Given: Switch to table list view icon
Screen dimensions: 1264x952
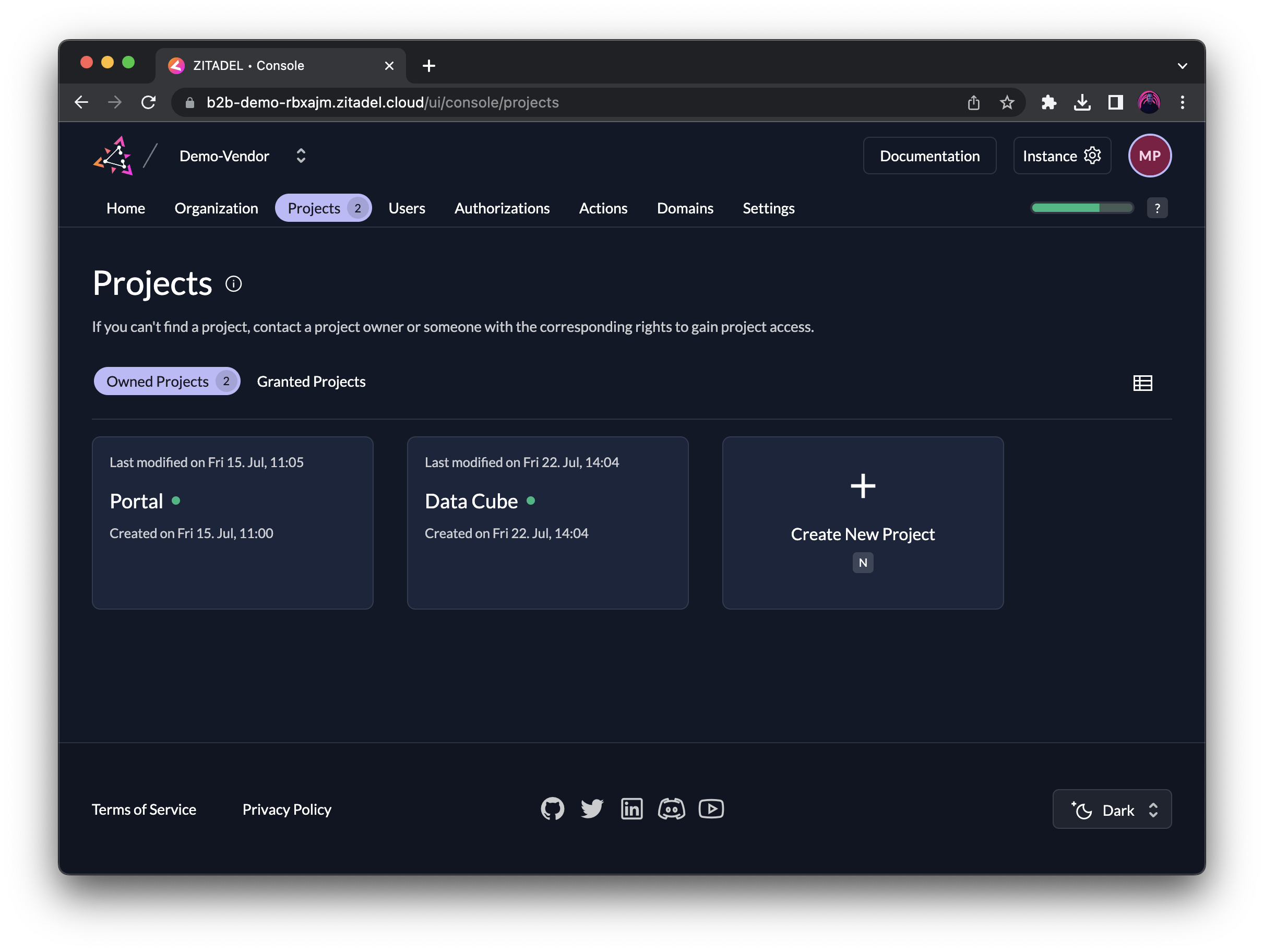Looking at the screenshot, I should click(x=1142, y=382).
